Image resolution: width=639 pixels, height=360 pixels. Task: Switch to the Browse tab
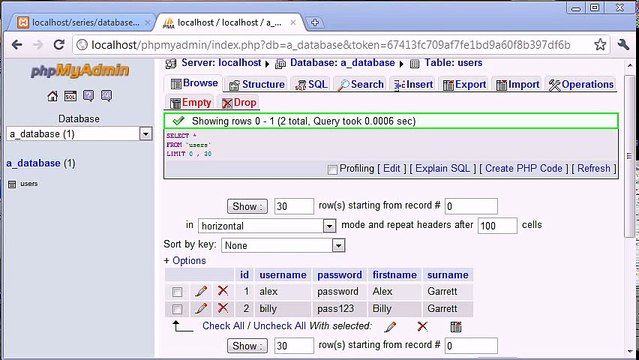(x=194, y=83)
